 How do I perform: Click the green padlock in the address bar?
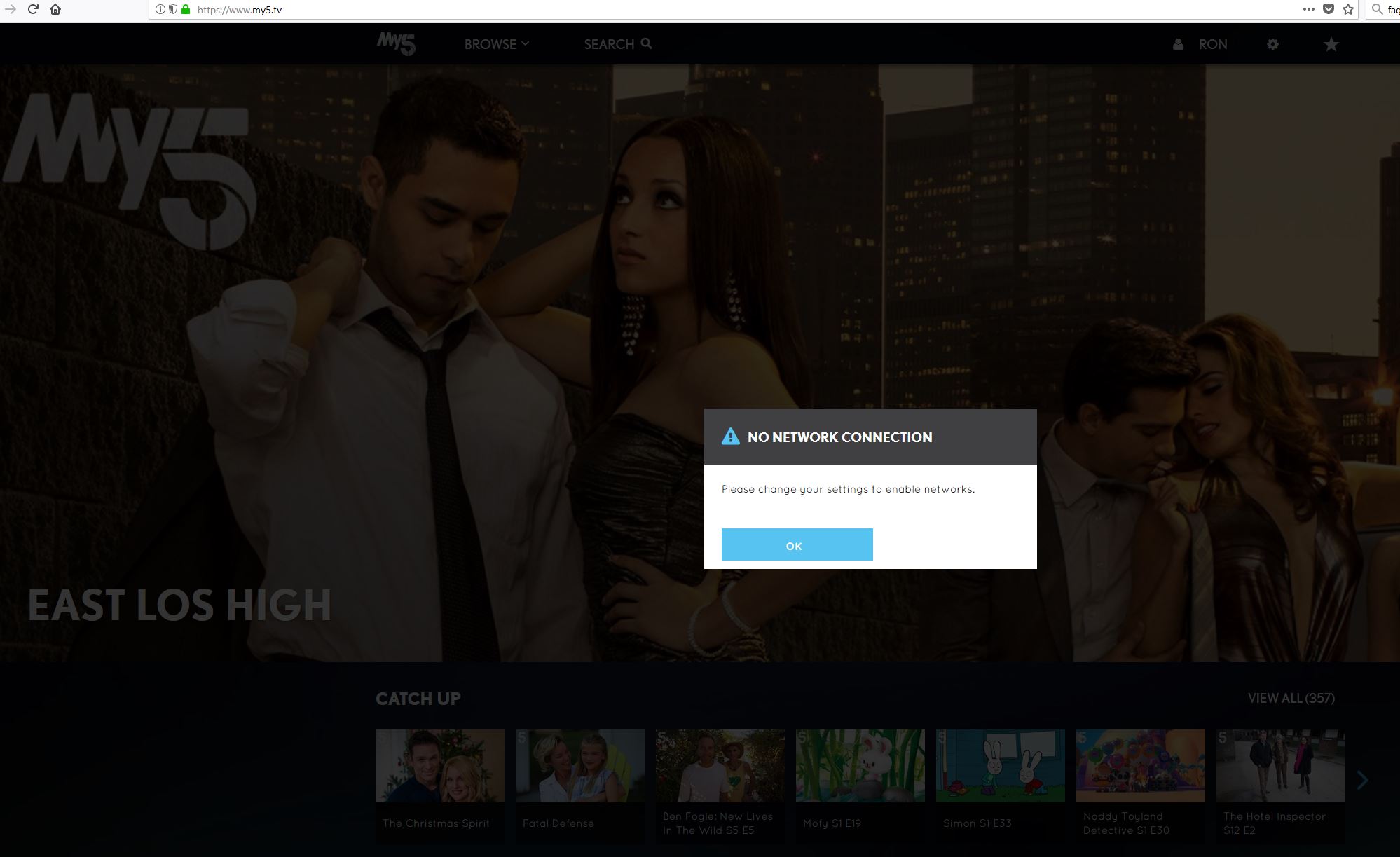[185, 10]
